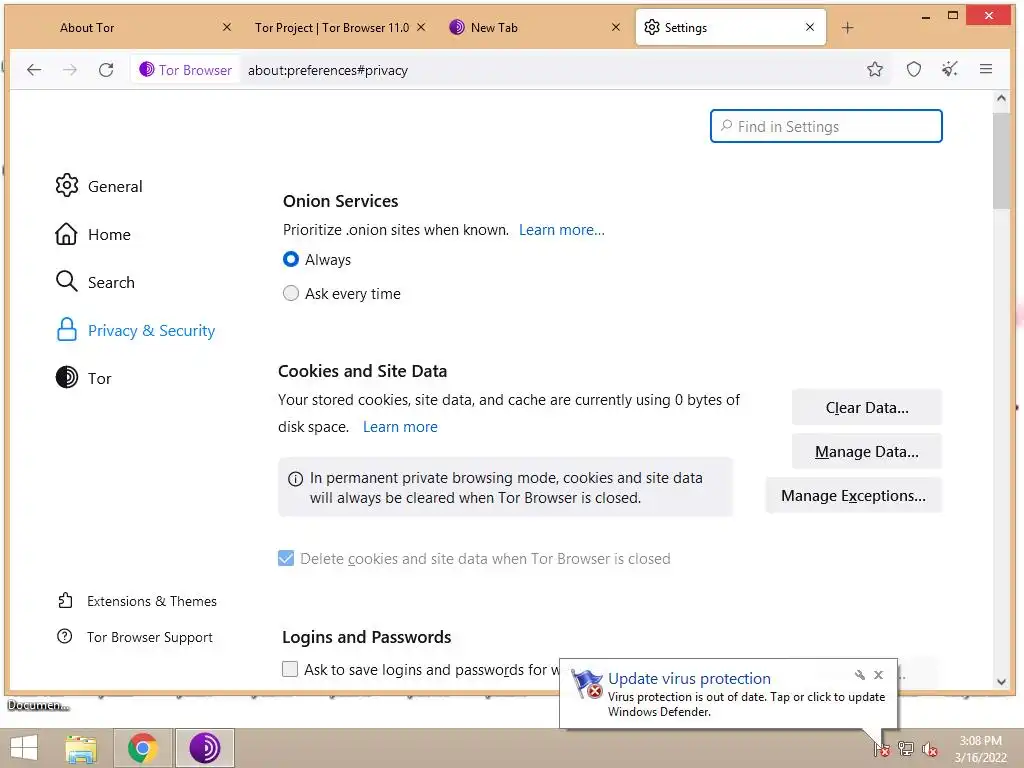Screen dimensions: 1024x768
Task: Go back with the back arrow
Action: (x=34, y=70)
